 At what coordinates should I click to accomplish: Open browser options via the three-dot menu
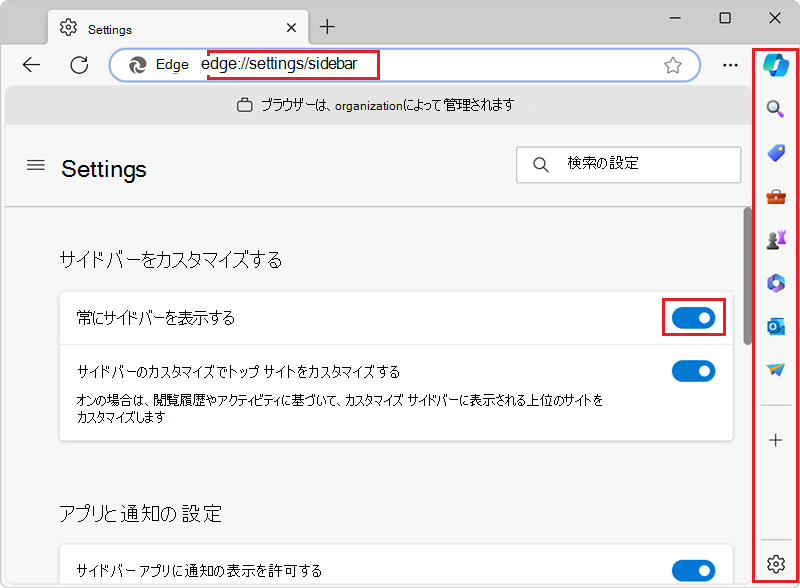[730, 64]
